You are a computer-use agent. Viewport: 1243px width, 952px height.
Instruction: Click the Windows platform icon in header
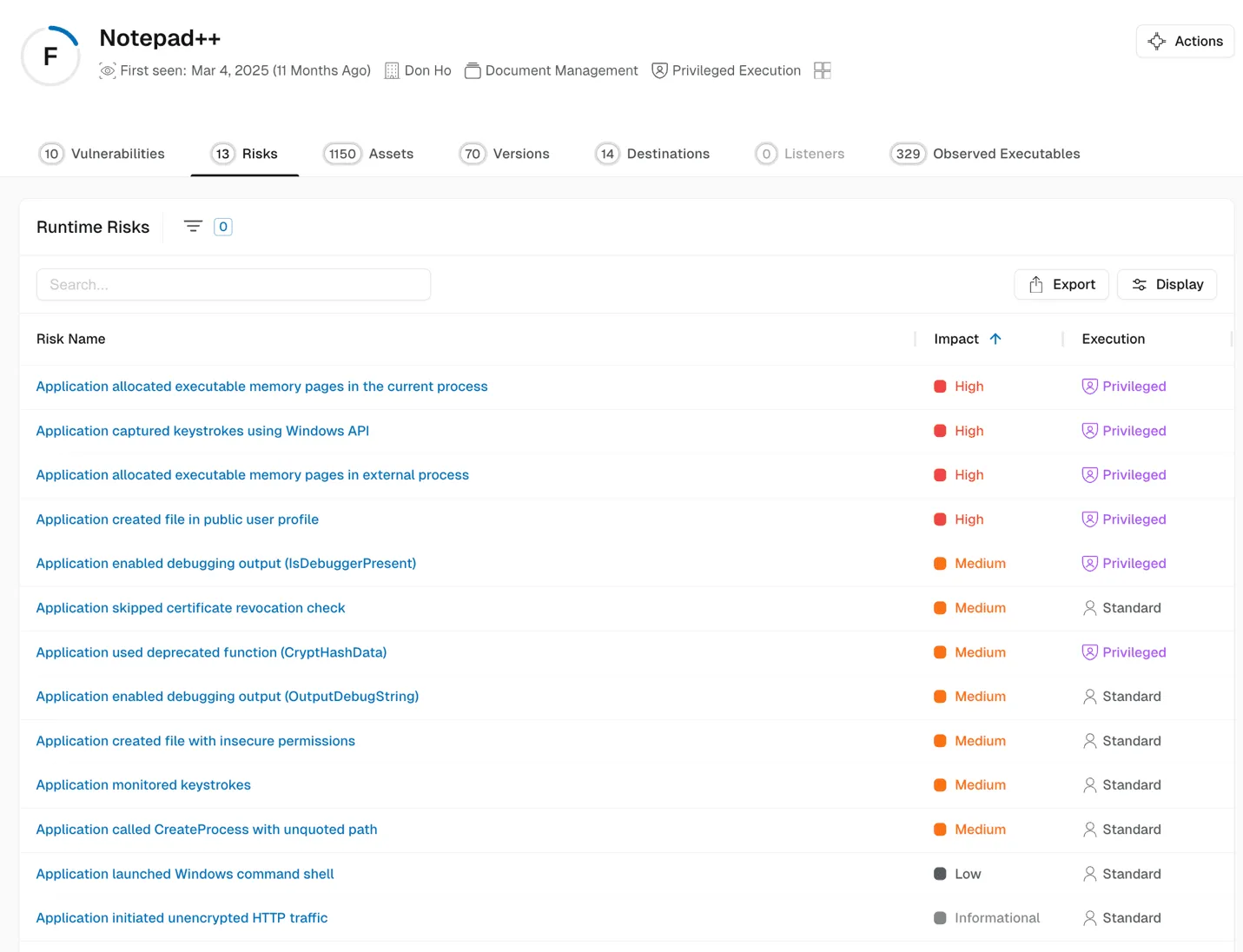tap(822, 70)
